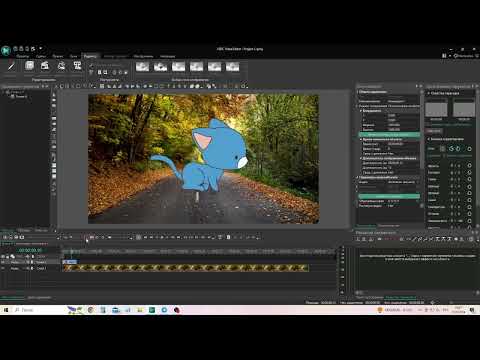Reset the Синий value icon

[x=469, y=200]
